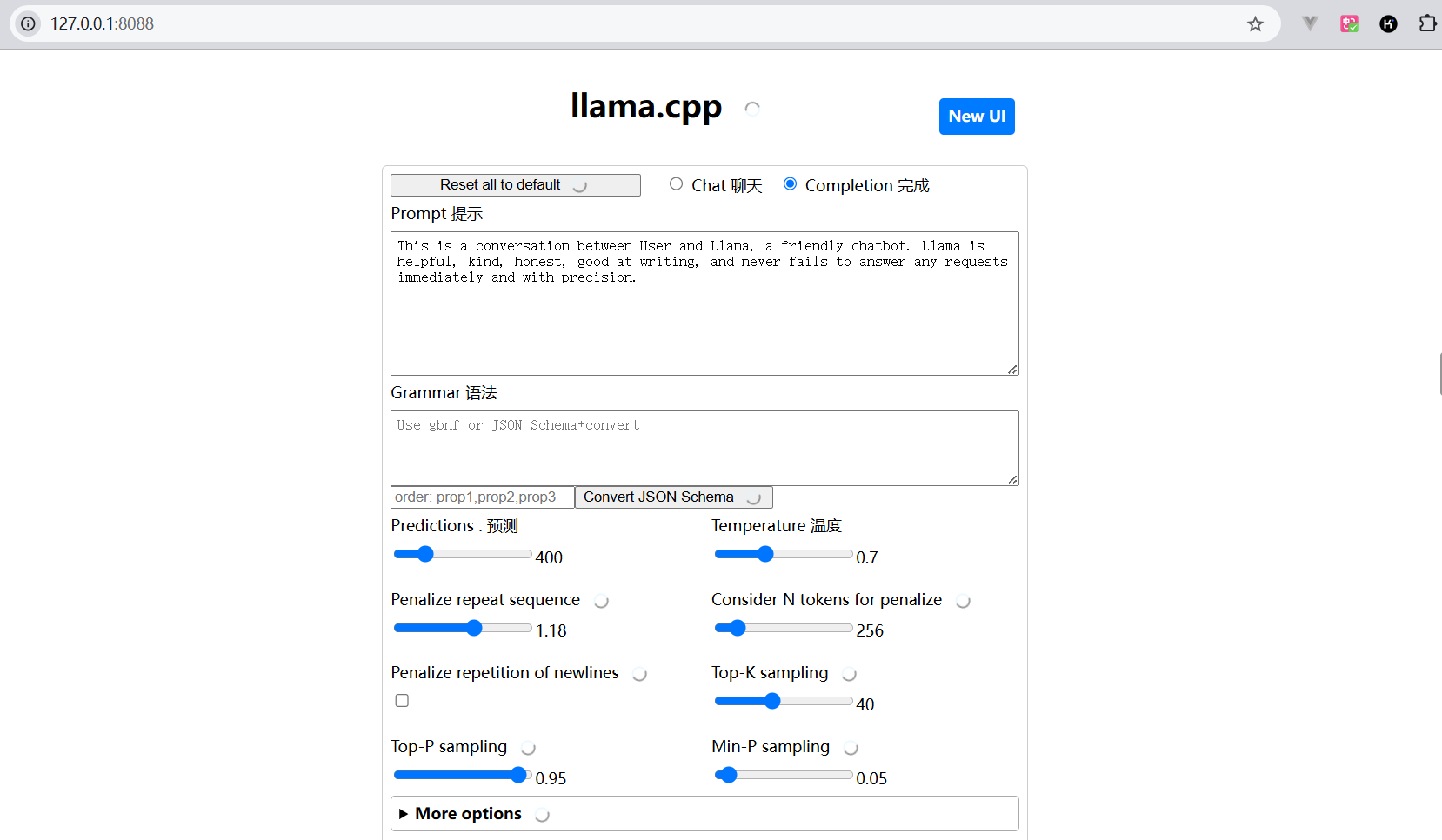Click the N tokens value 256
The width and height of the screenshot is (1442, 840).
pos(870,630)
